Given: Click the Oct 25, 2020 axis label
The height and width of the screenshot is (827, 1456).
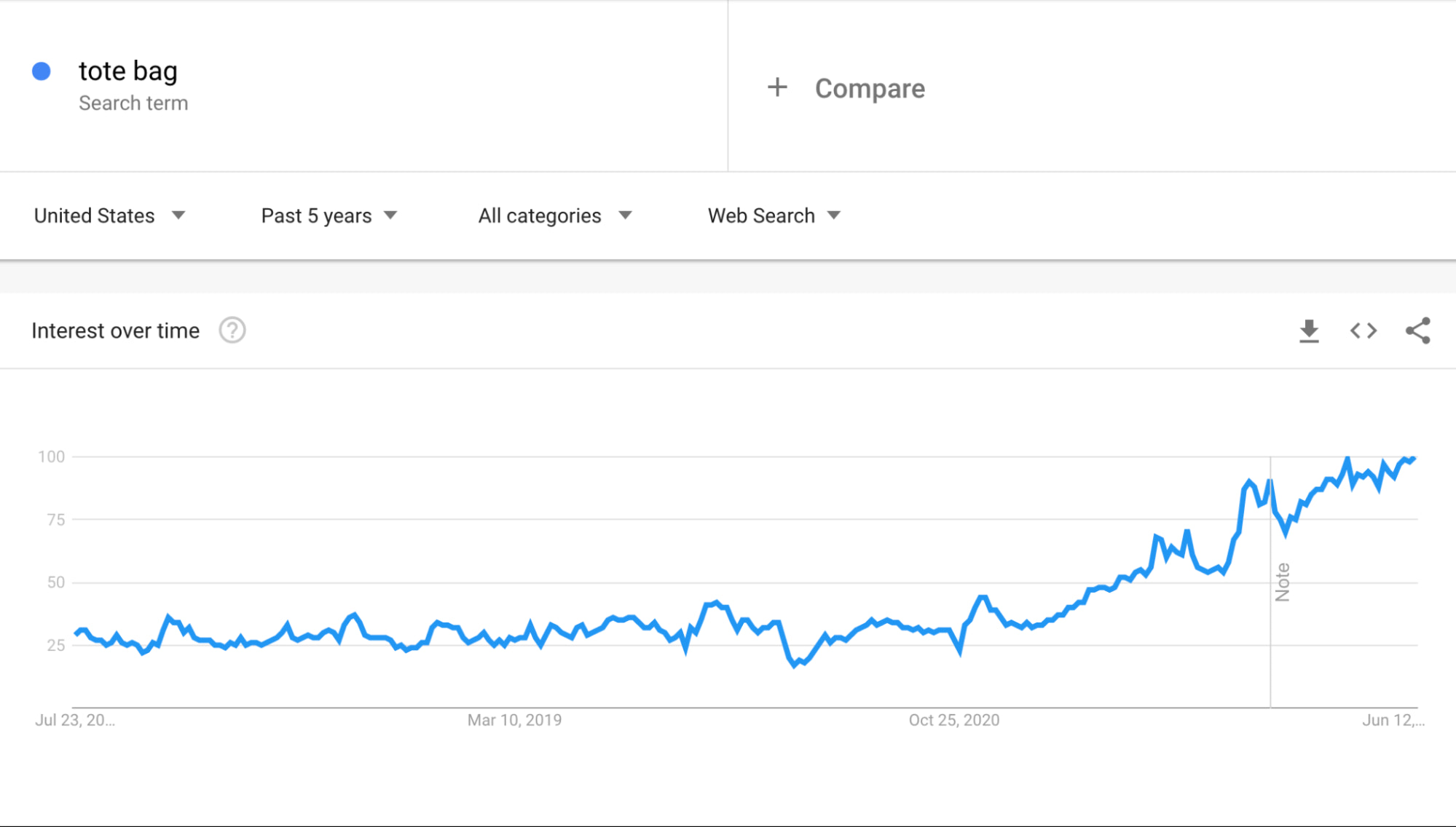Looking at the screenshot, I should click(953, 720).
